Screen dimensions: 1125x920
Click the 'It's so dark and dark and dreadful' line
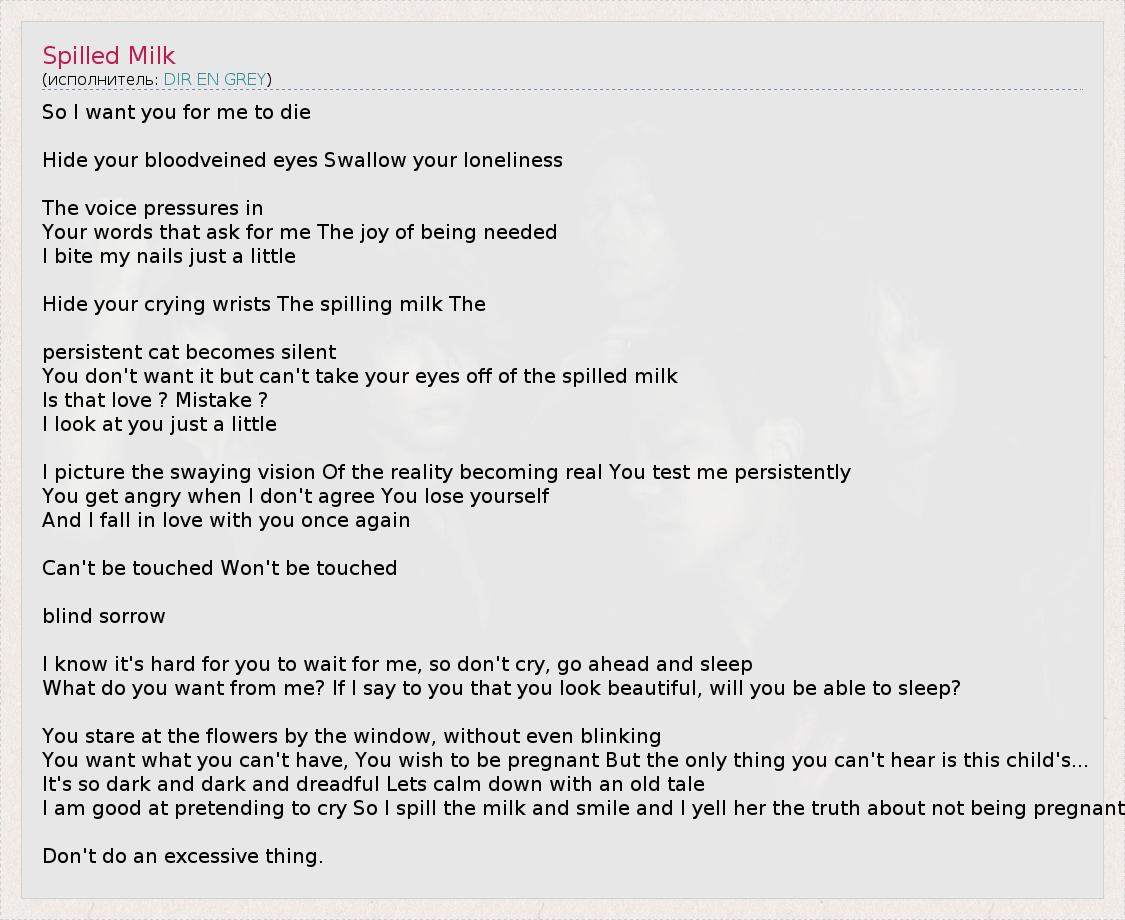[x=373, y=784]
